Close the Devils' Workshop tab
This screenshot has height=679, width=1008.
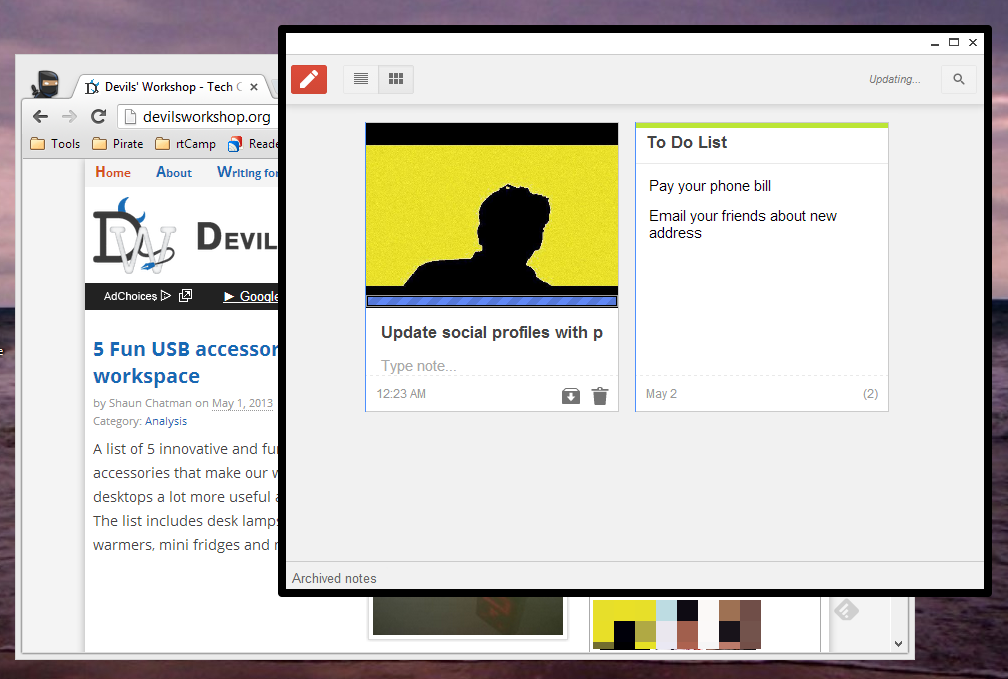[254, 87]
